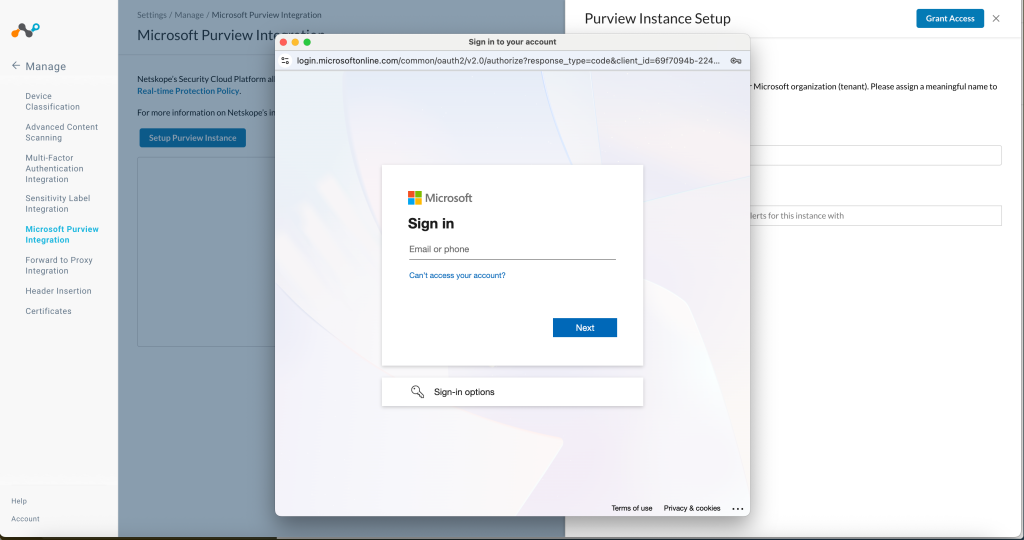
Task: Open Device Classification settings
Action: point(52,101)
